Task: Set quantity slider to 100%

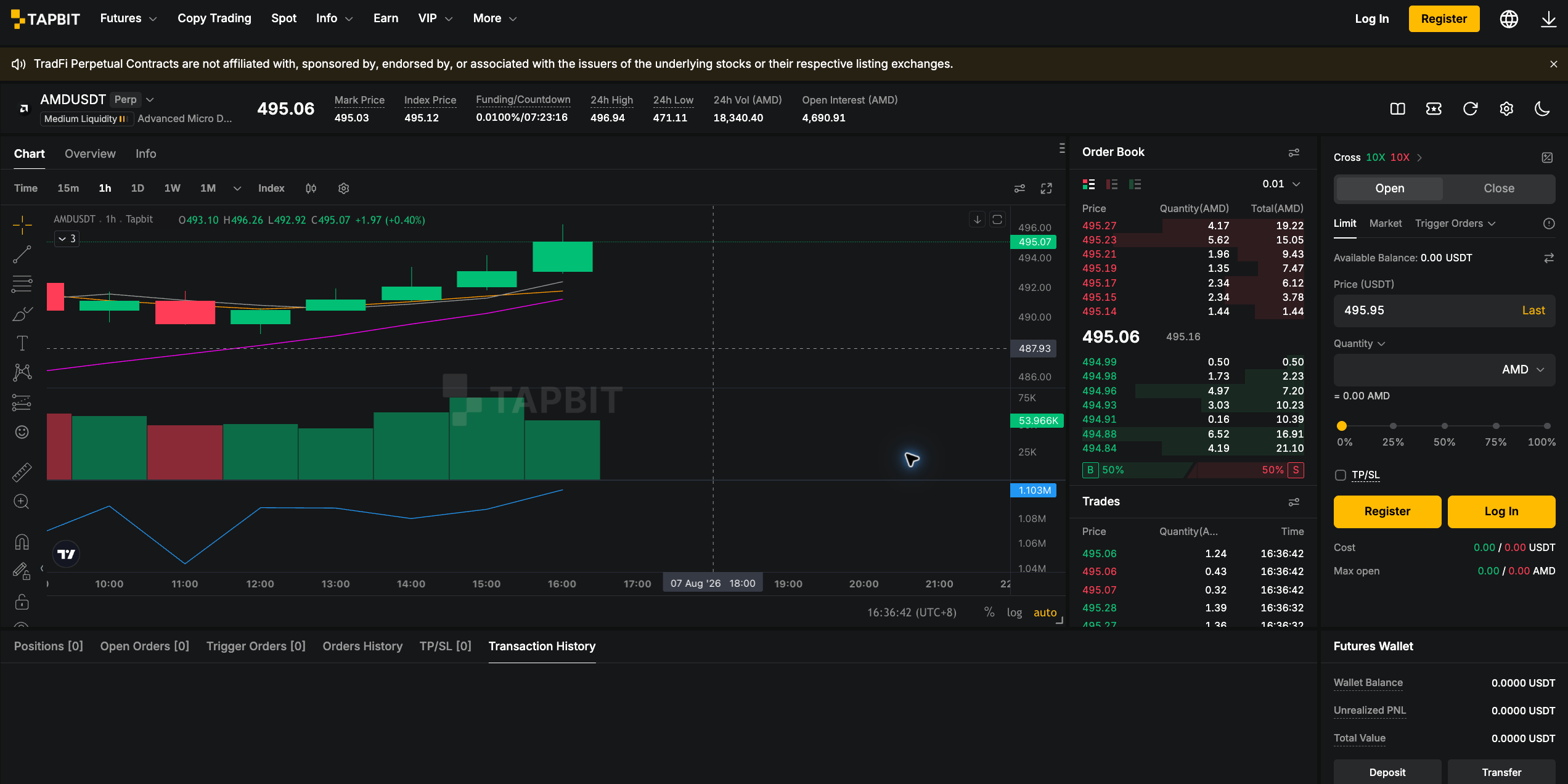Action: pos(1547,426)
